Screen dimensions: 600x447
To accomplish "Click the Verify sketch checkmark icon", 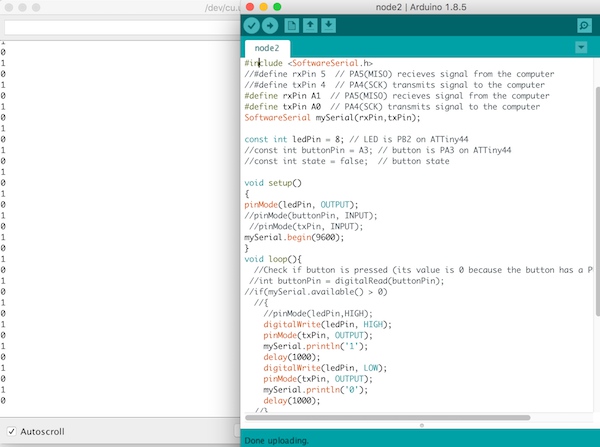I will [x=251, y=26].
